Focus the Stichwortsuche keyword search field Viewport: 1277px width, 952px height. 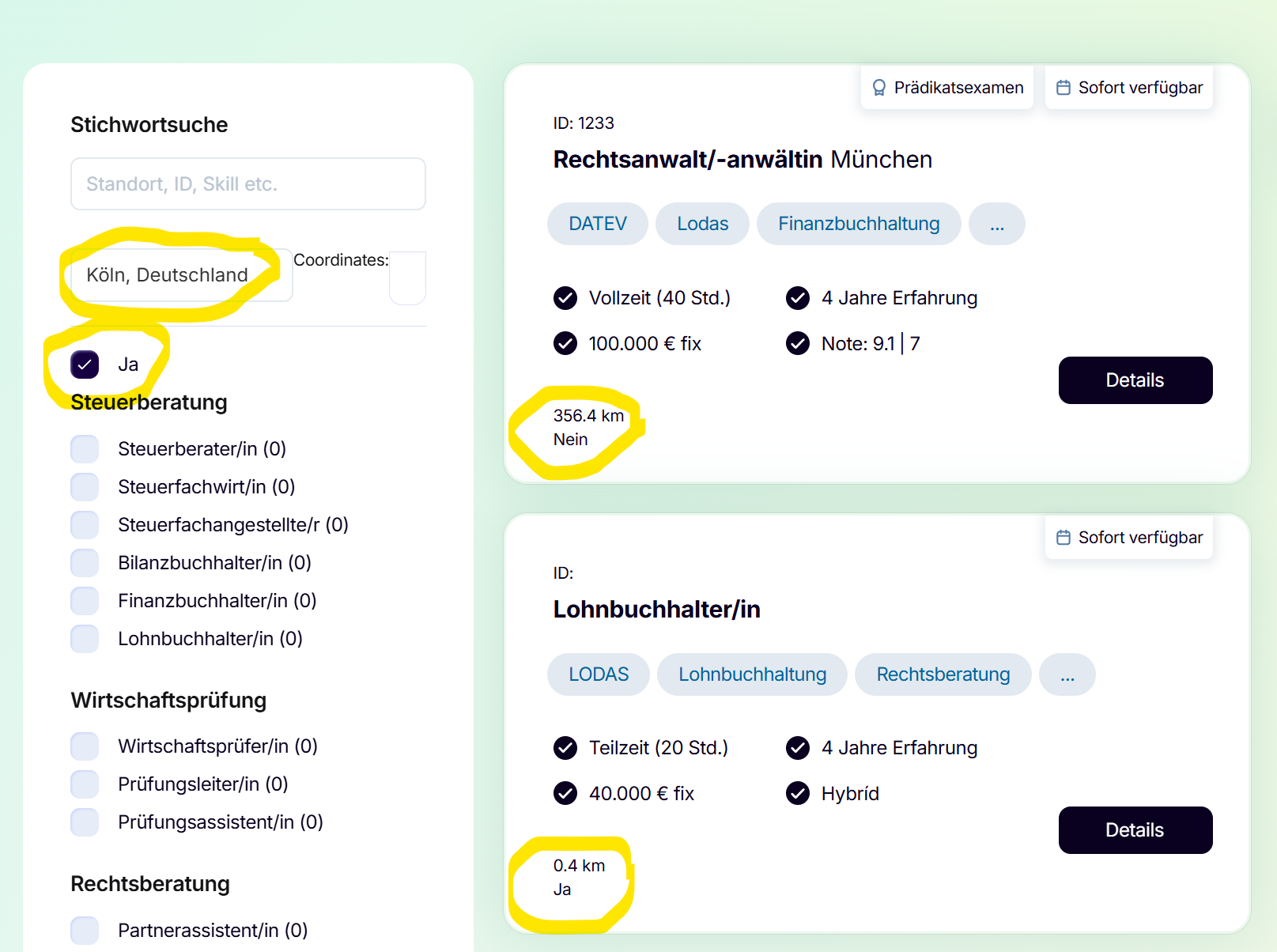pyautogui.click(x=247, y=184)
